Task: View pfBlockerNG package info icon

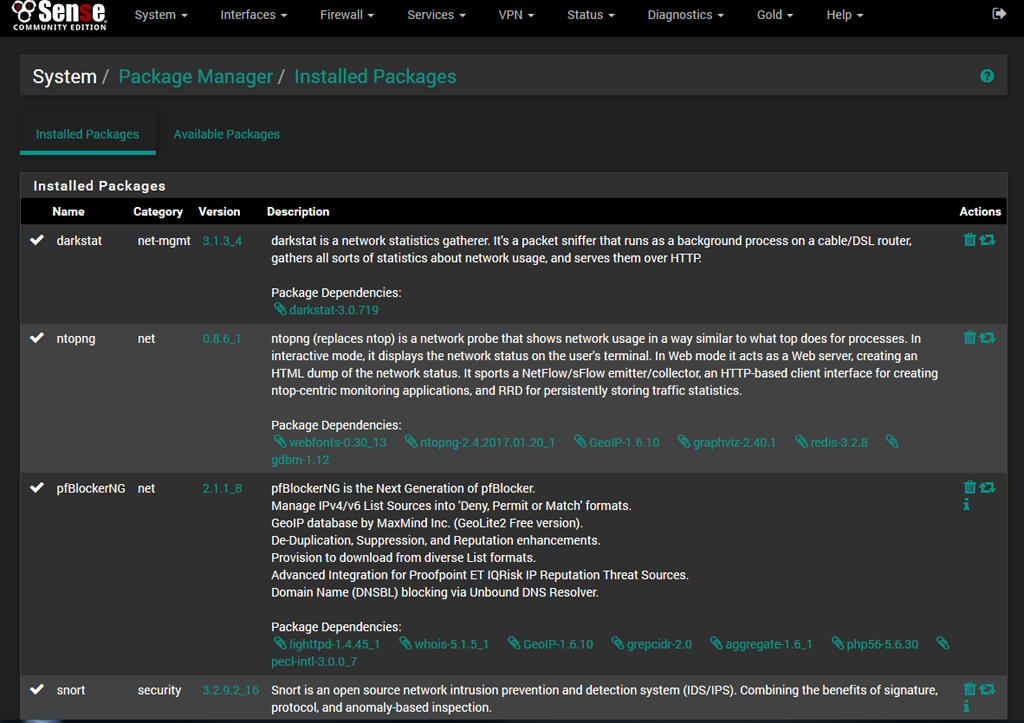Action: point(967,504)
